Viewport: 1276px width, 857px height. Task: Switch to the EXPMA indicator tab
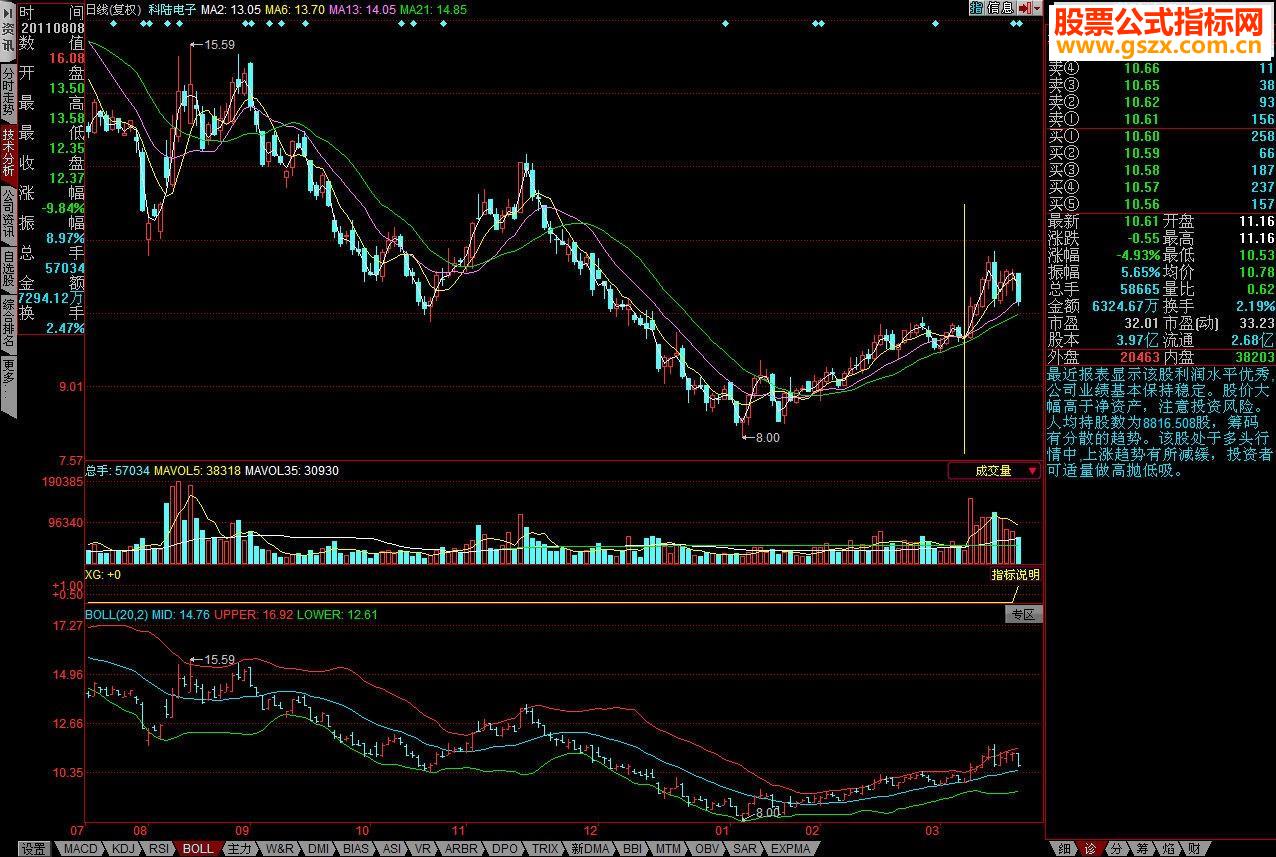pos(791,849)
